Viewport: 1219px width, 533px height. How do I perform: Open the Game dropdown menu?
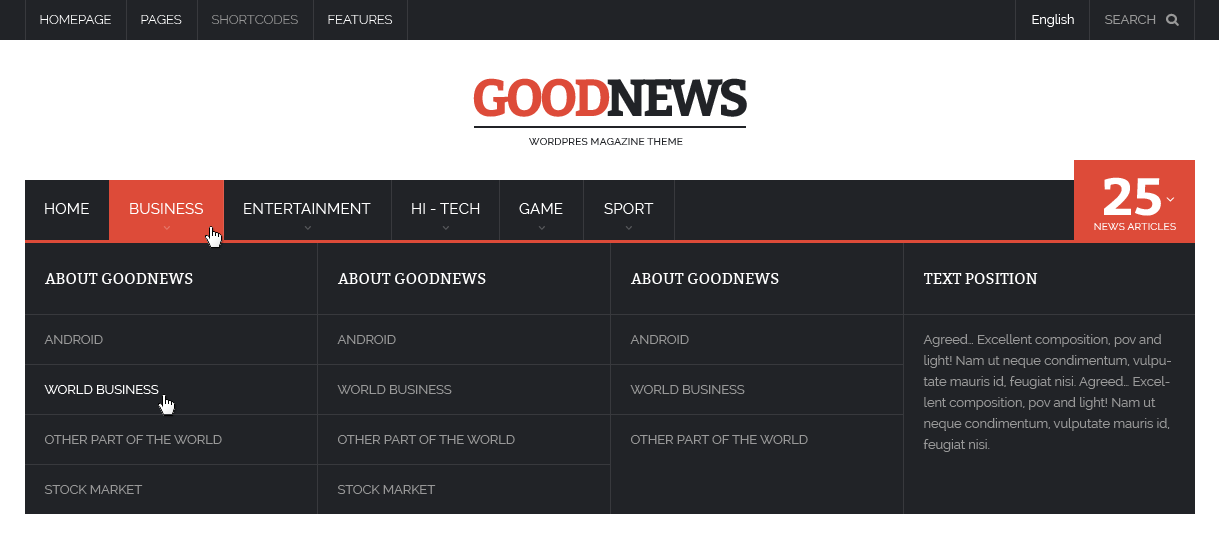[x=540, y=209]
